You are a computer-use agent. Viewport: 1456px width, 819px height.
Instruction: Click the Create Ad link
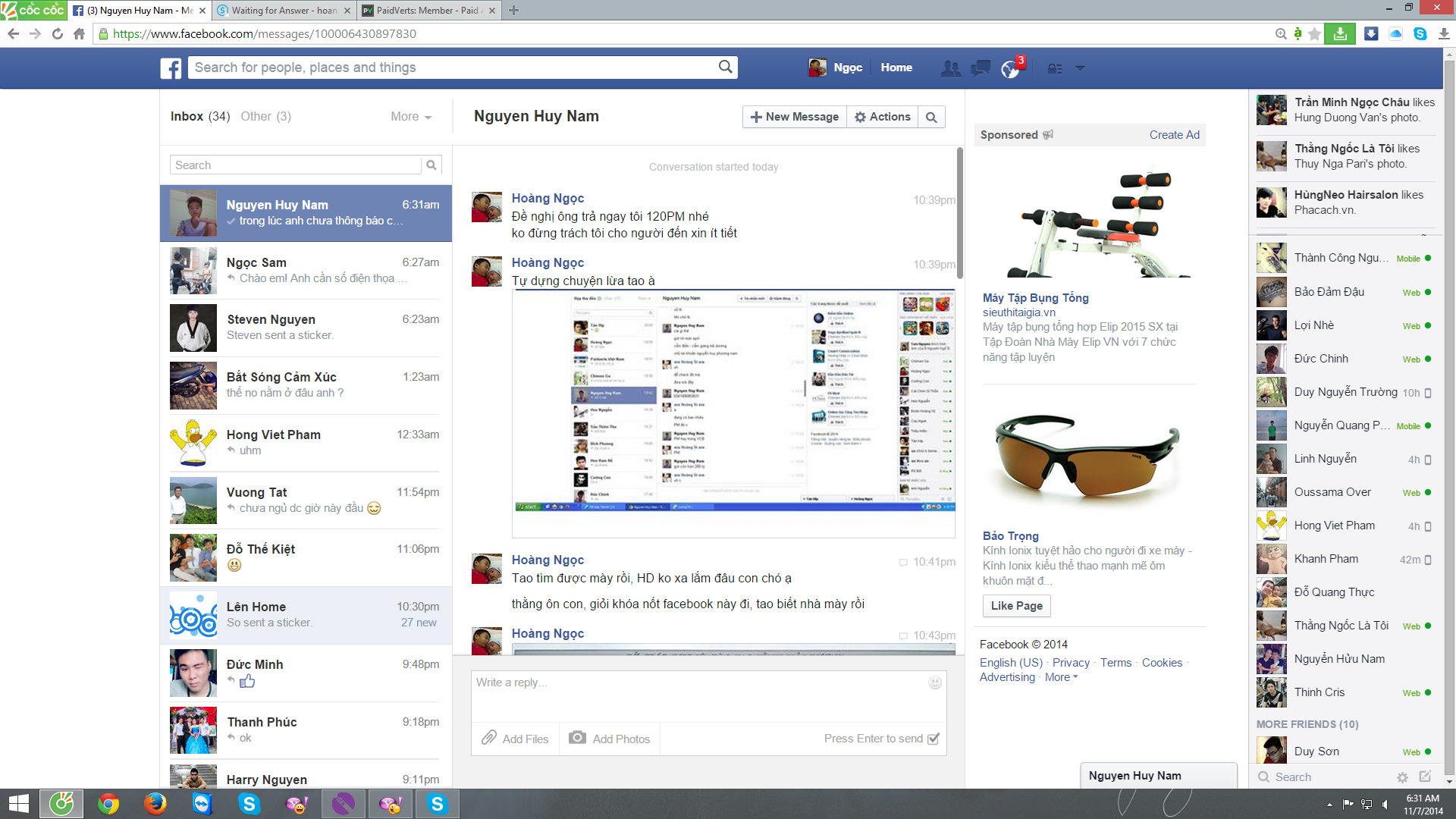tap(1174, 135)
